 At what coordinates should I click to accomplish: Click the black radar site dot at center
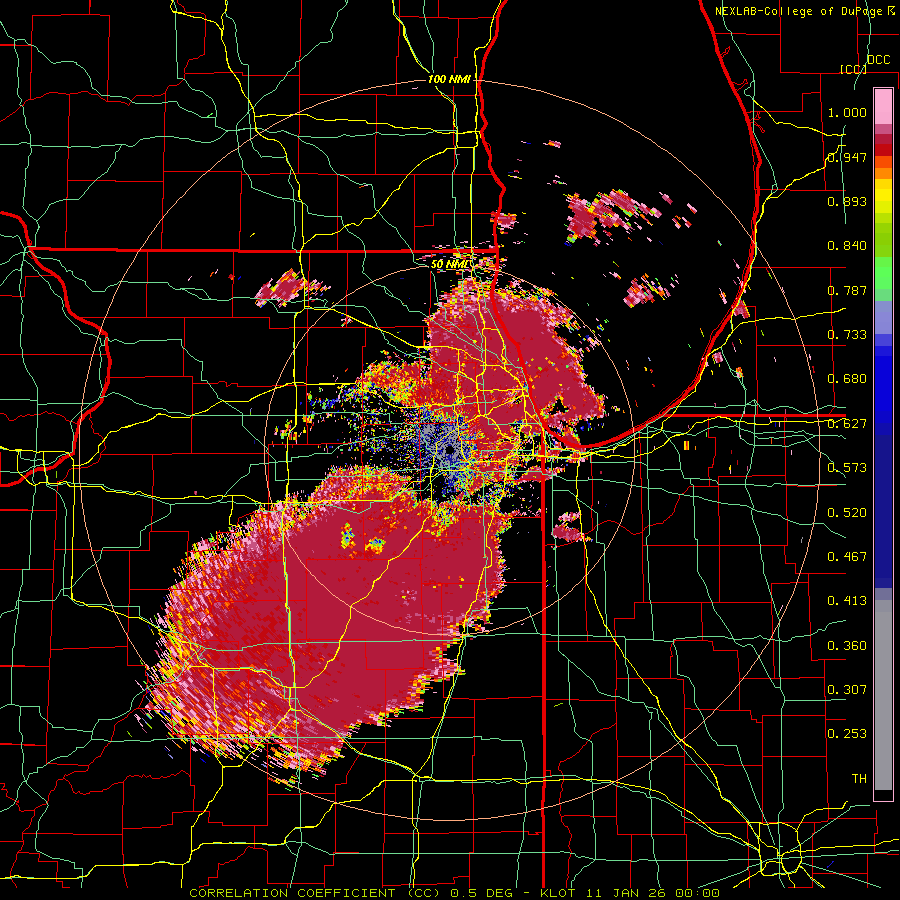coord(449,450)
